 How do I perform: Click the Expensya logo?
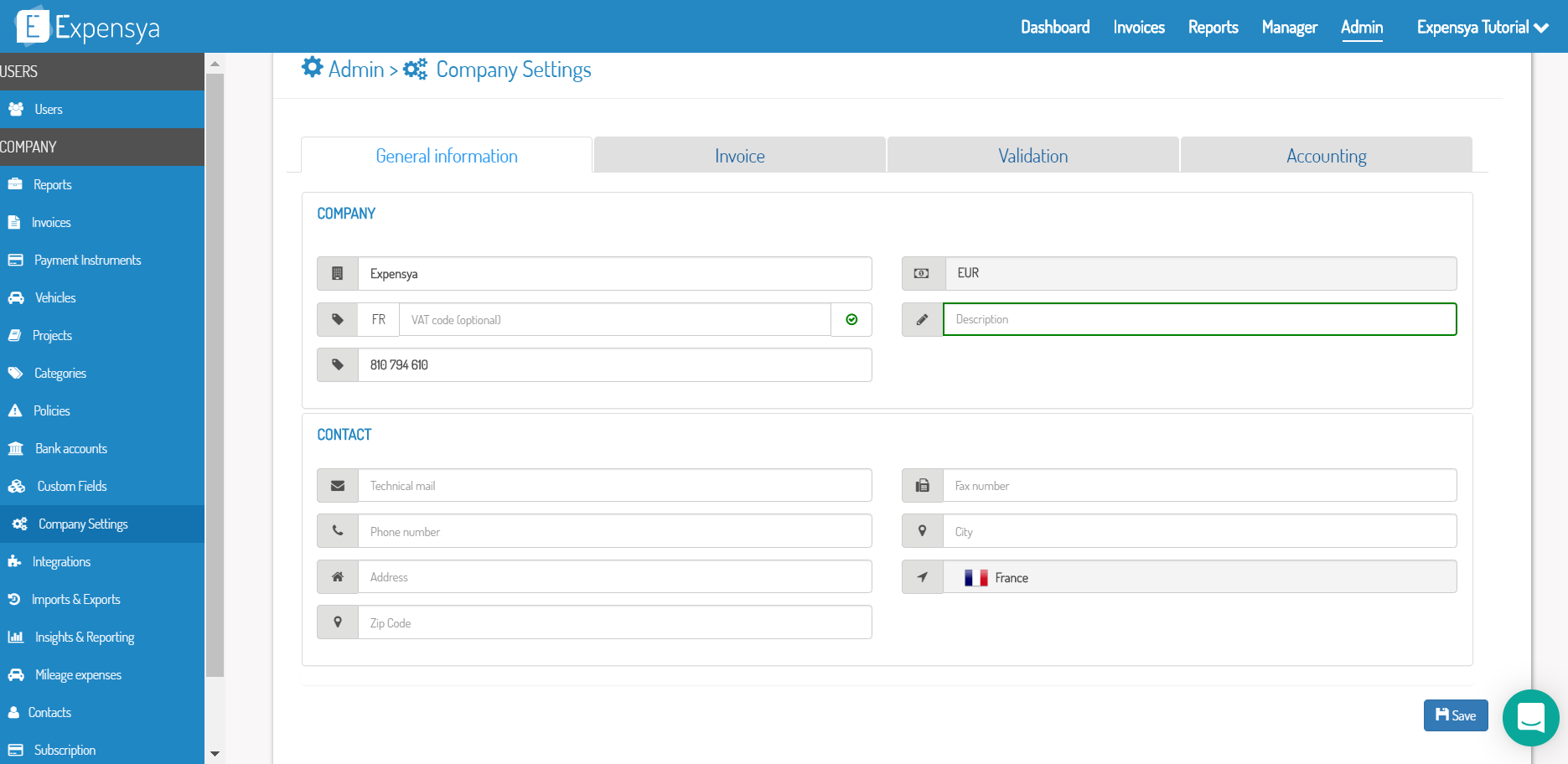coord(88,27)
